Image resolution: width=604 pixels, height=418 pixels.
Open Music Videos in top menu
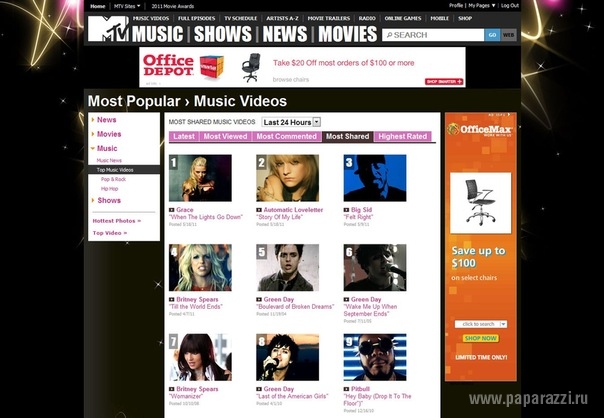click(x=151, y=18)
